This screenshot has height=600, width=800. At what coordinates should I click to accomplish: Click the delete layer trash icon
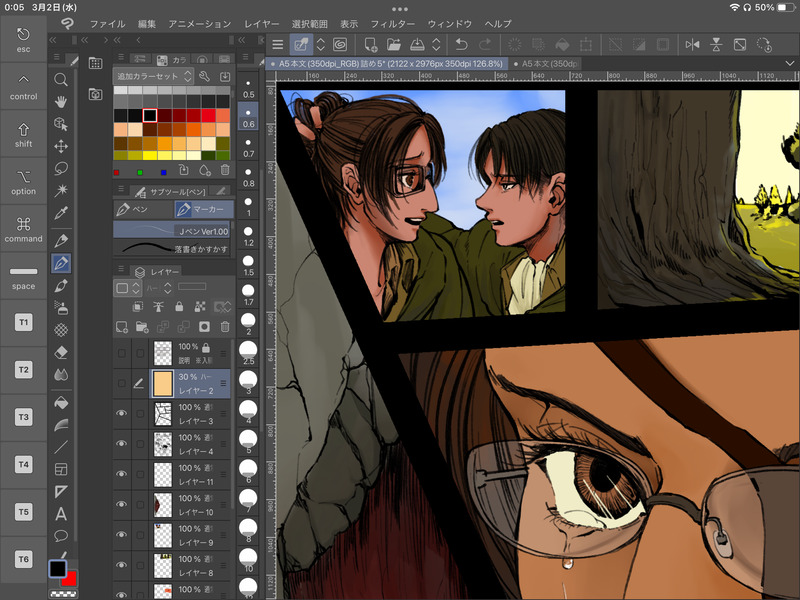225,327
